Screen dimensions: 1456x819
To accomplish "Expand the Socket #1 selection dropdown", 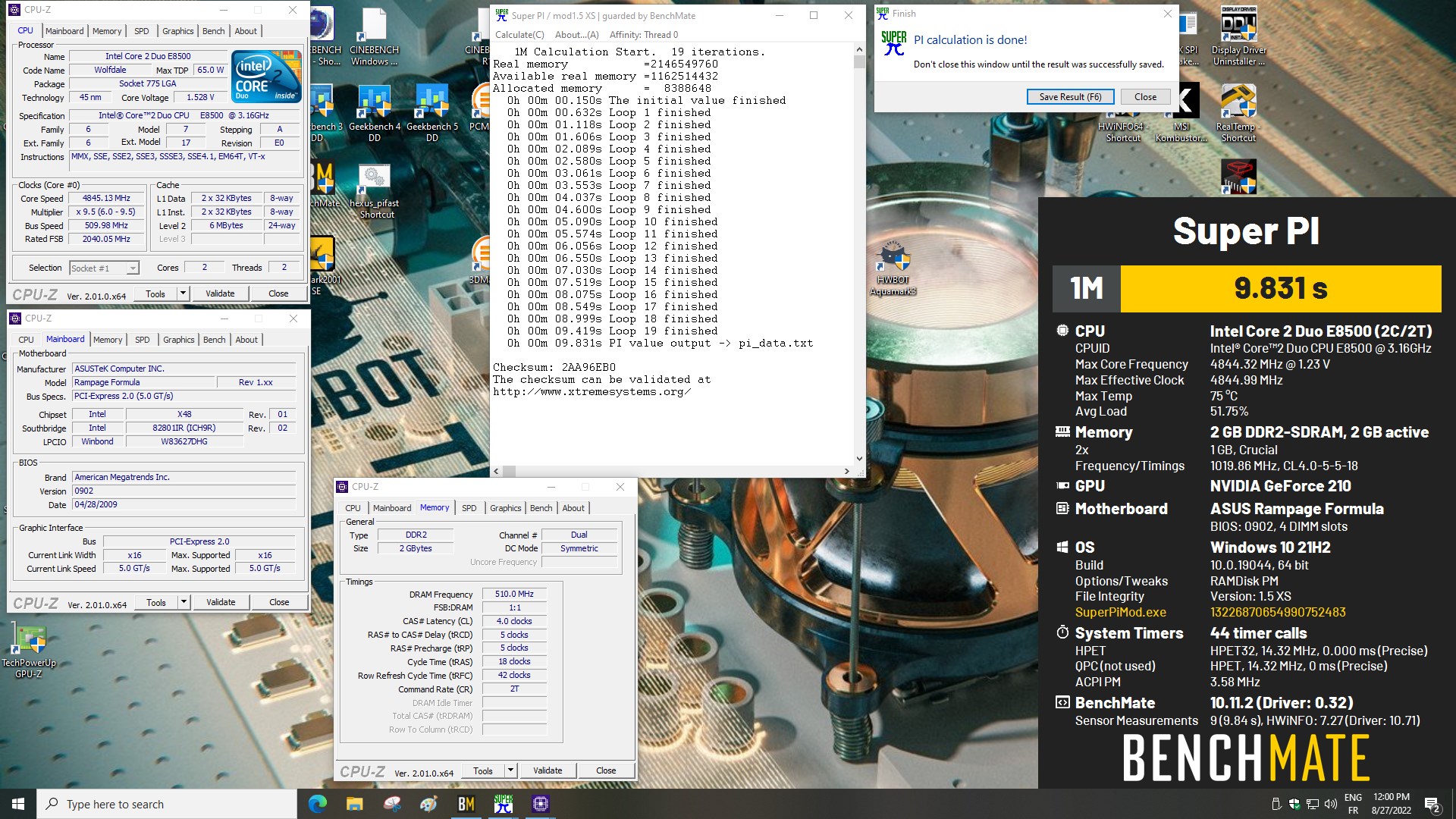I will [x=133, y=268].
